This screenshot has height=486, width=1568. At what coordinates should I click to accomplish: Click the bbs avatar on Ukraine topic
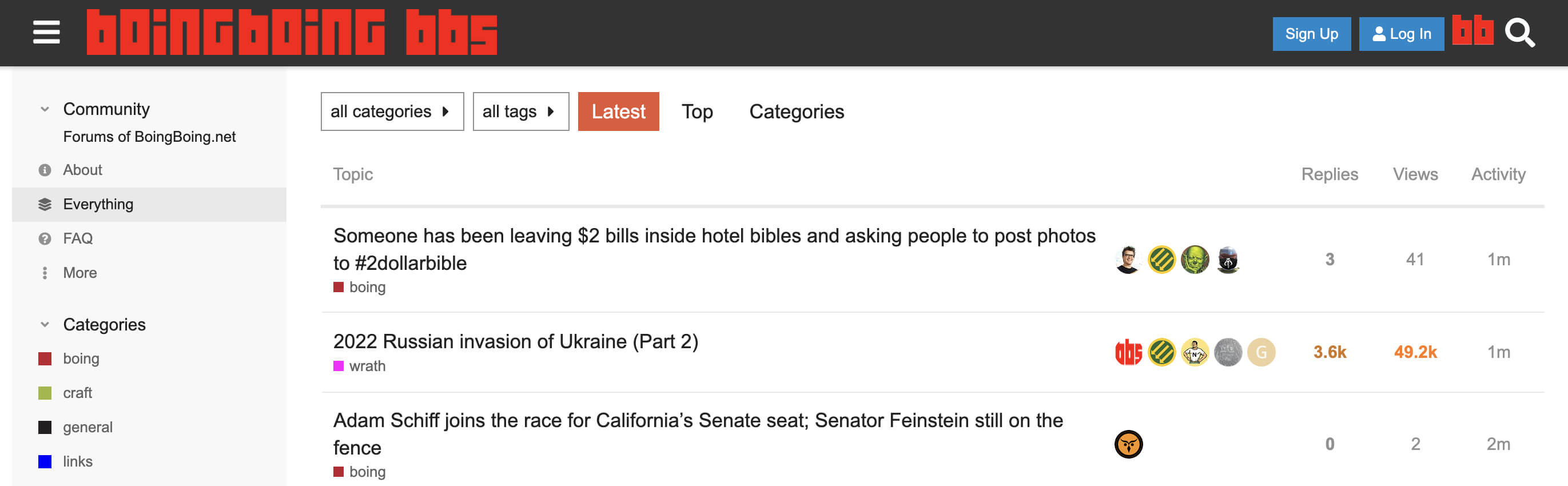[x=1128, y=352]
